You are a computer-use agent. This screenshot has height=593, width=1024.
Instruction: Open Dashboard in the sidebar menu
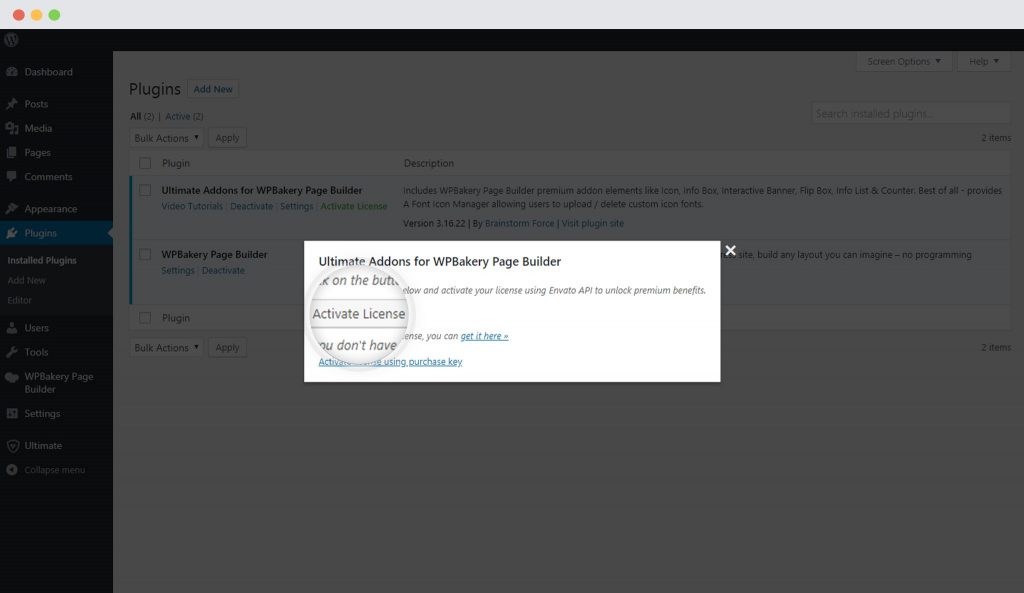pyautogui.click(x=48, y=72)
